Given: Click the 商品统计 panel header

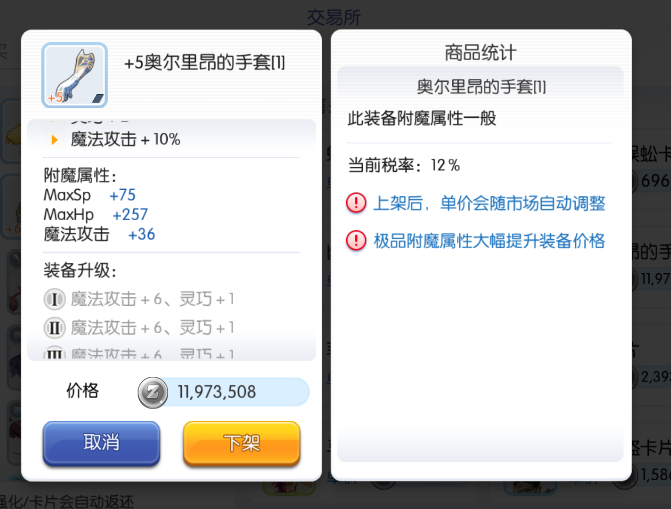Looking at the screenshot, I should (x=480, y=53).
